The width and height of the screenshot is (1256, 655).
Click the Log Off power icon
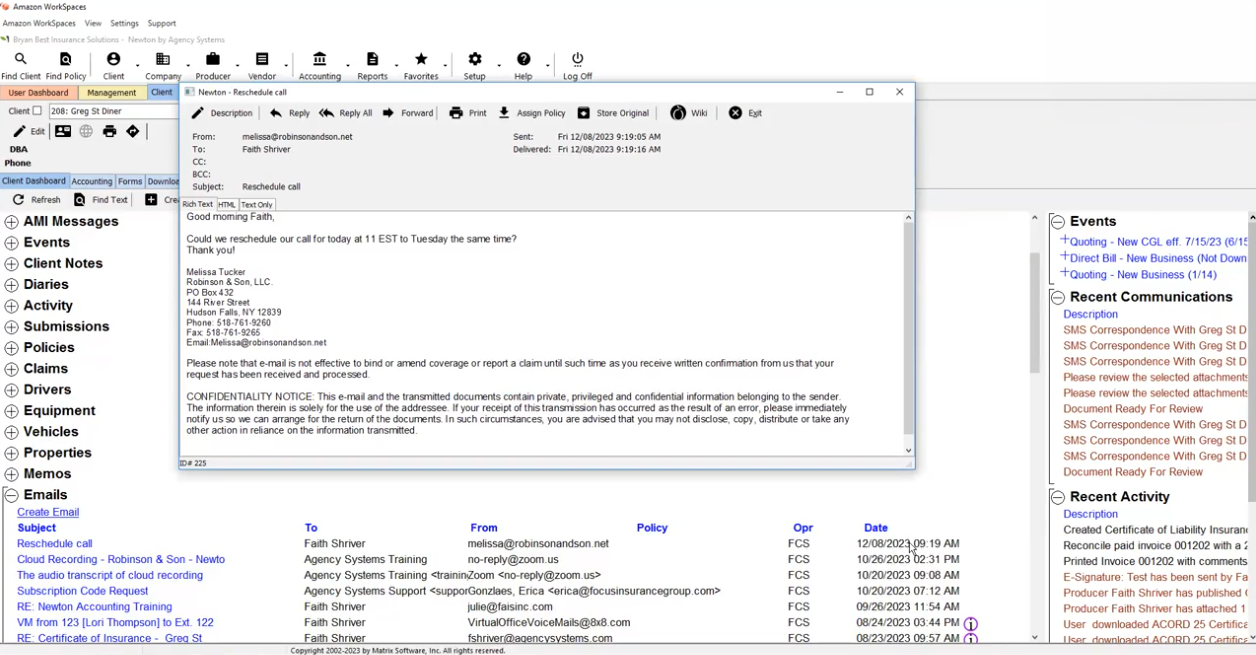click(577, 60)
